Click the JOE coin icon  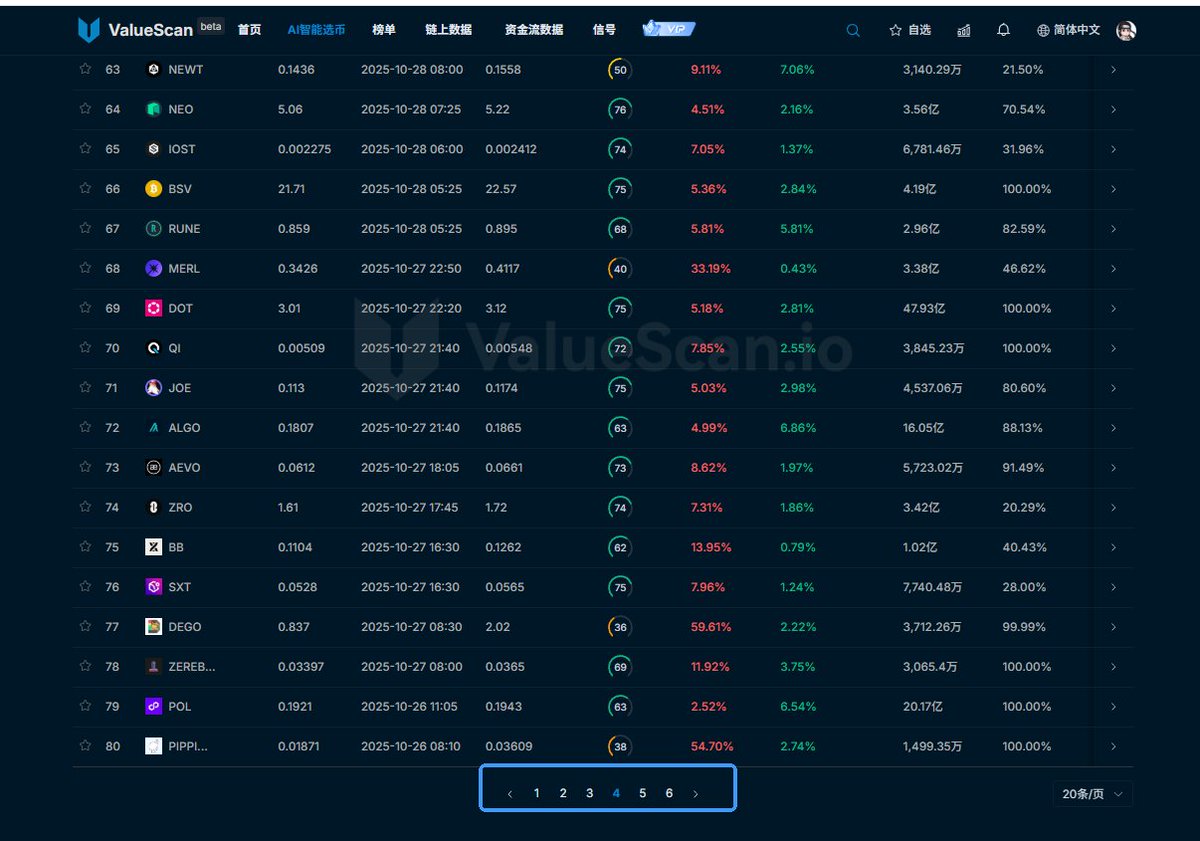coord(153,388)
